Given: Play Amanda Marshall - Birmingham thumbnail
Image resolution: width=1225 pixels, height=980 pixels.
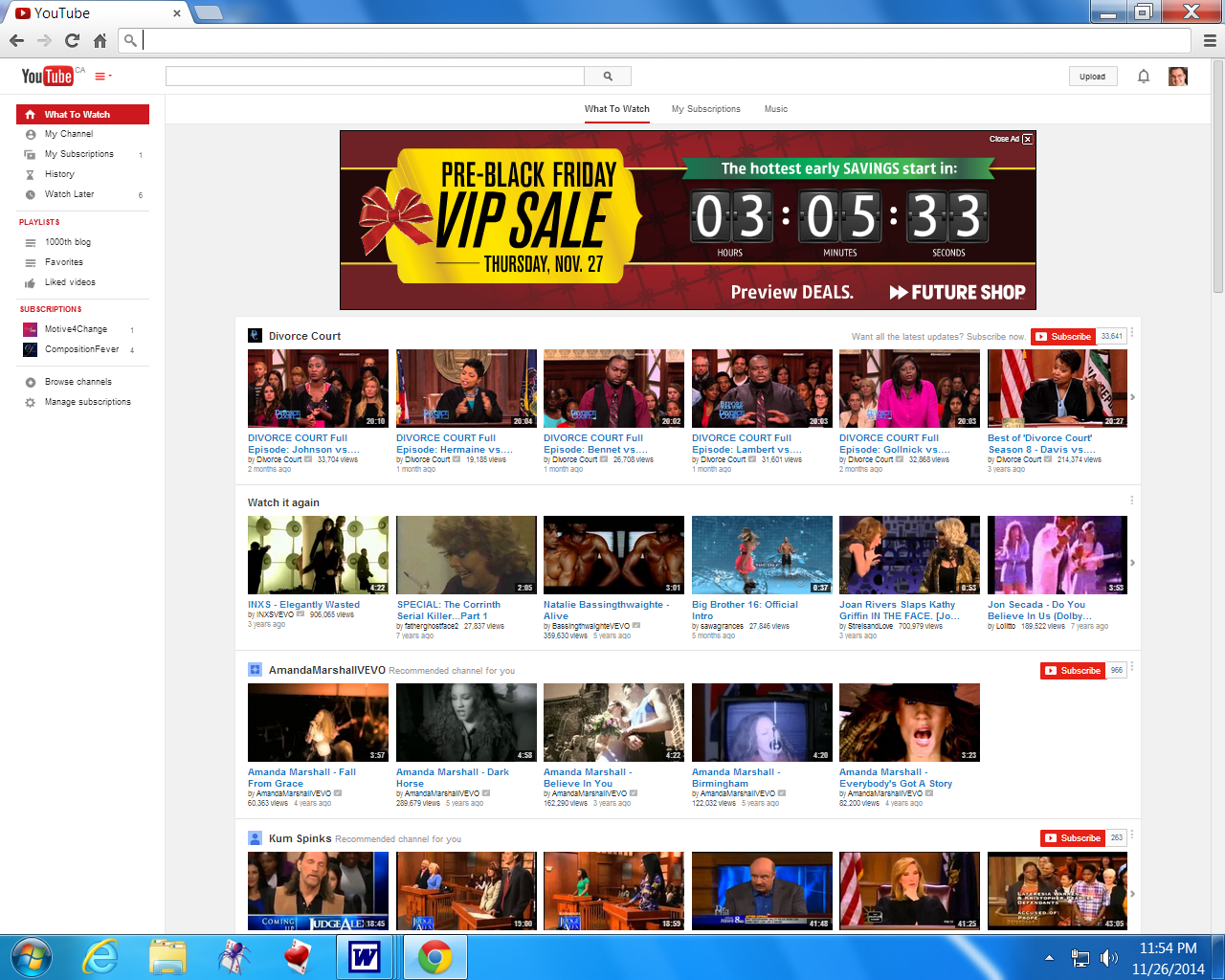Looking at the screenshot, I should point(762,723).
